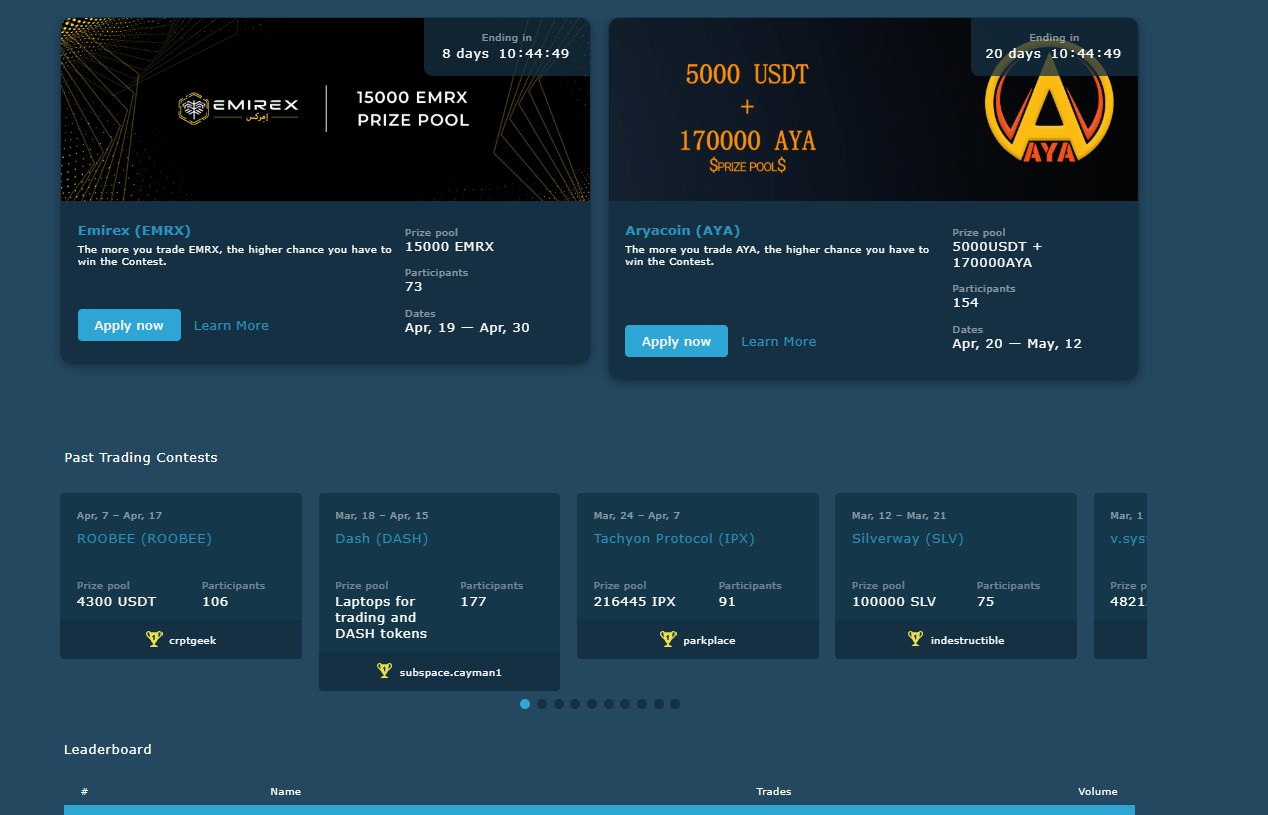Select the ninth carousel pagination dot
Viewport: 1268px width, 815px height.
(x=658, y=704)
